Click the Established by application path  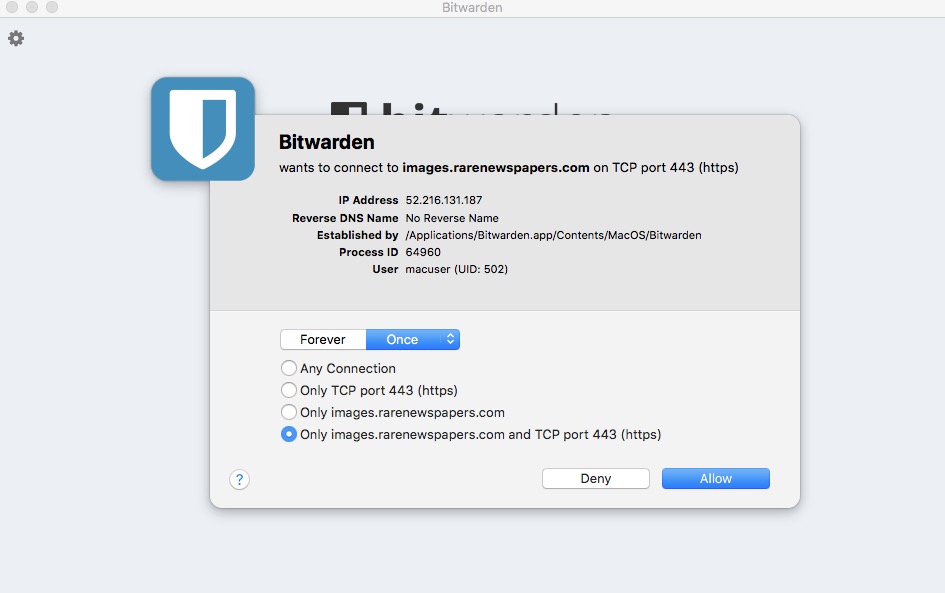pyautogui.click(x=553, y=235)
